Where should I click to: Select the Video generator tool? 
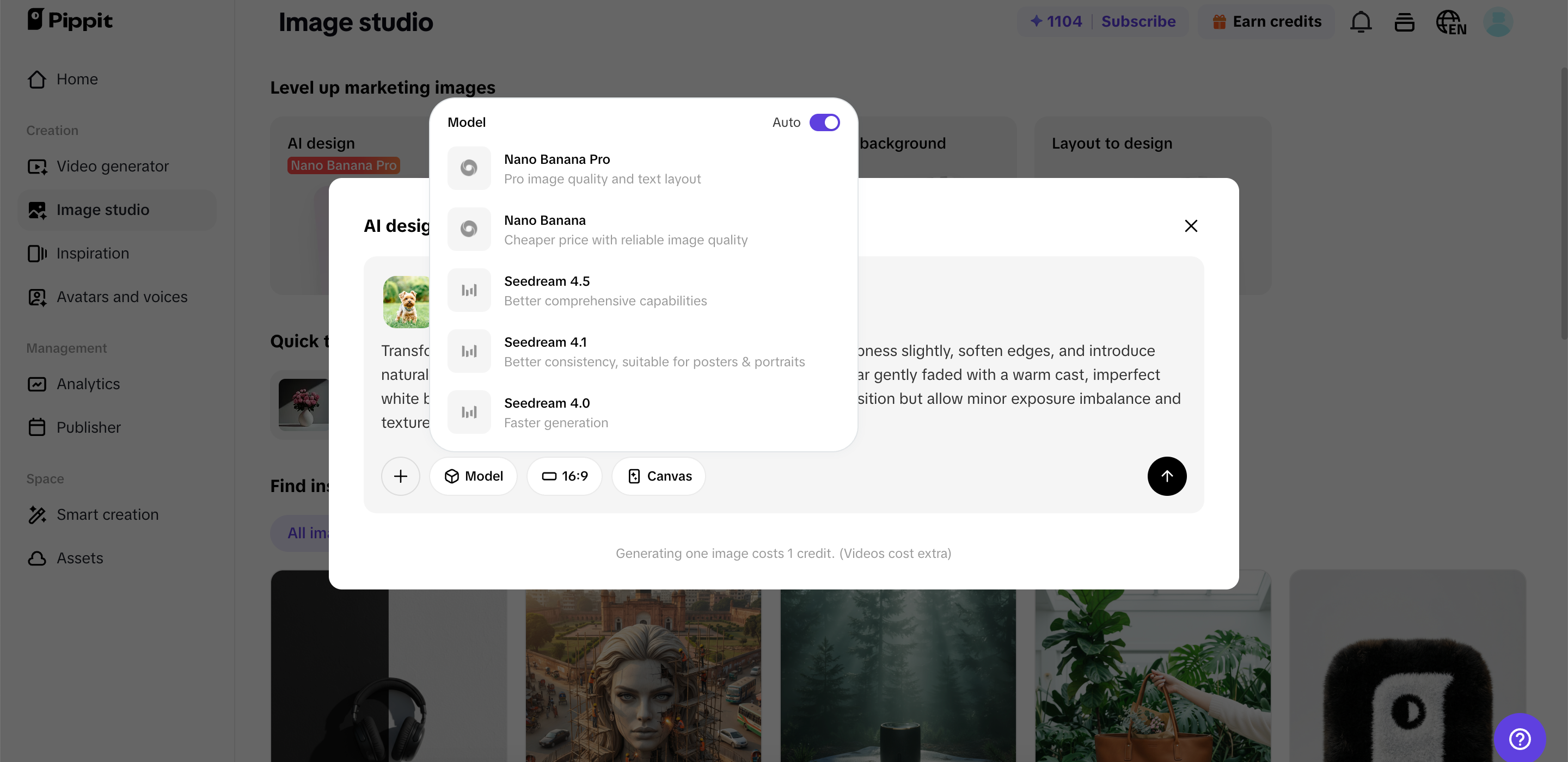pyautogui.click(x=112, y=166)
